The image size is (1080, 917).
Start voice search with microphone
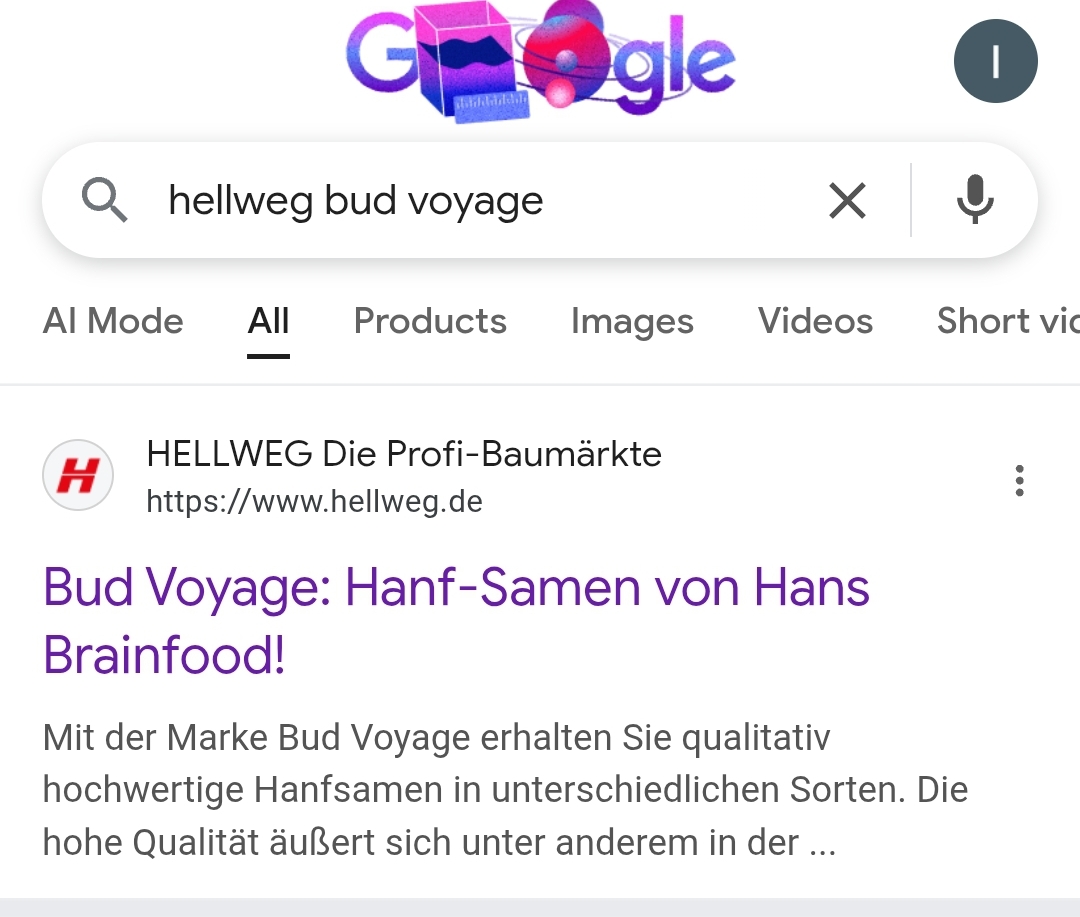pyautogui.click(x=975, y=200)
